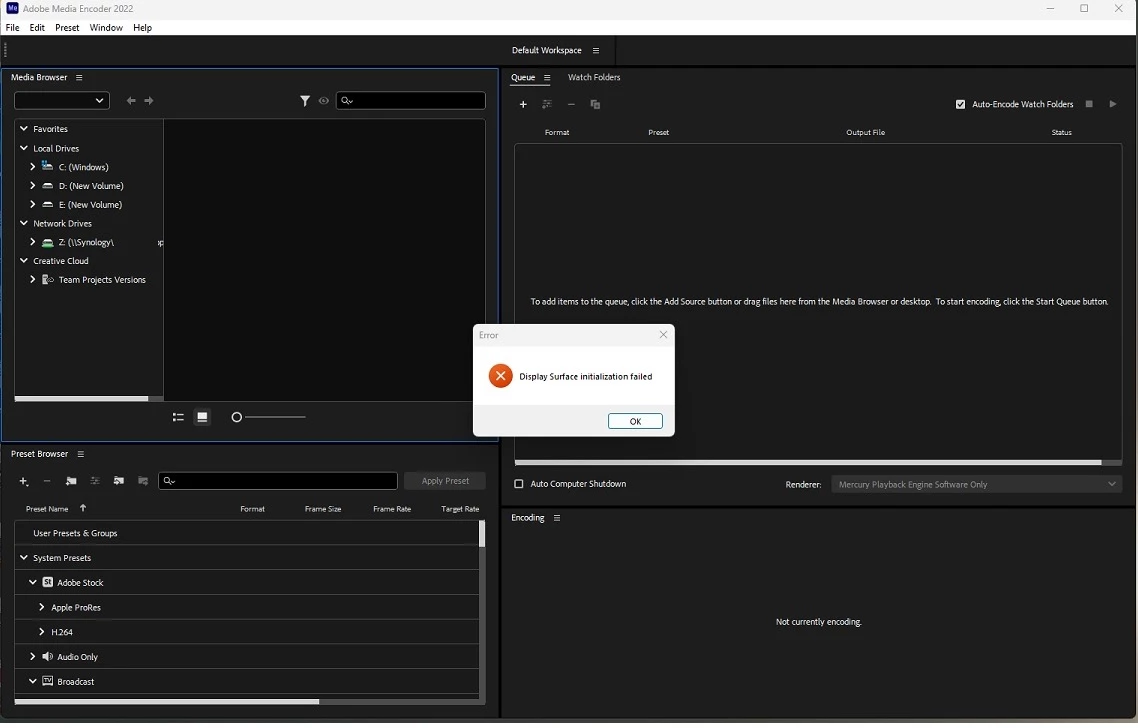The width and height of the screenshot is (1138, 728).
Task: Open the Media Browser panel menu icon
Action: [79, 78]
